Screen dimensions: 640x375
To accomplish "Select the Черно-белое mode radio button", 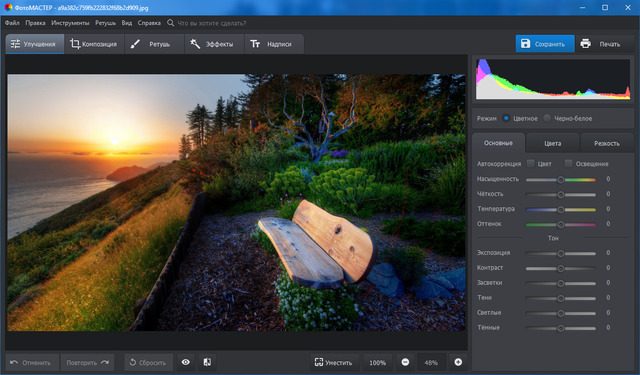I will [547, 118].
